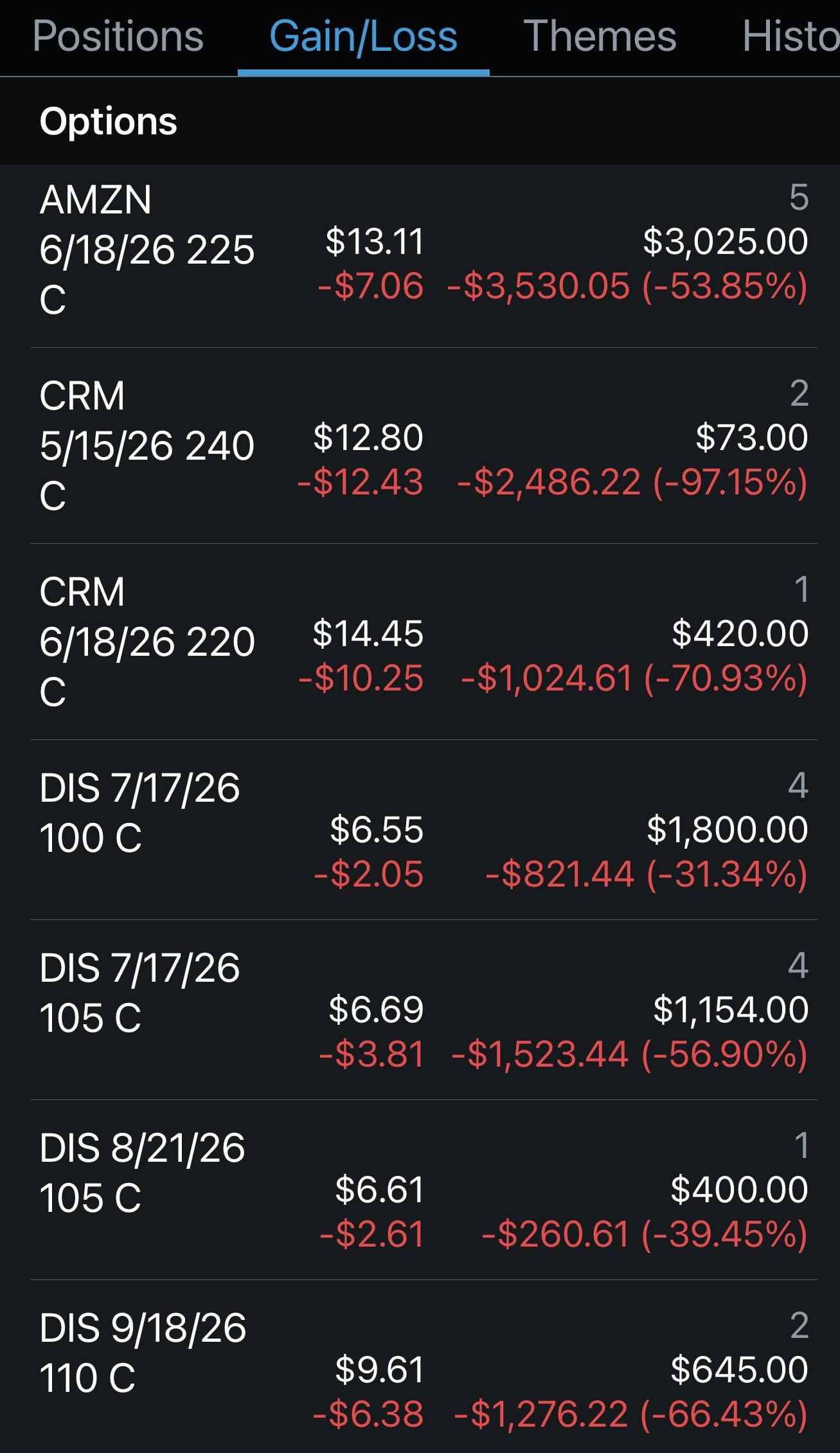840x1453 pixels.
Task: Open the DIS 9/18/26 110 C position
Action: [x=142, y=1353]
